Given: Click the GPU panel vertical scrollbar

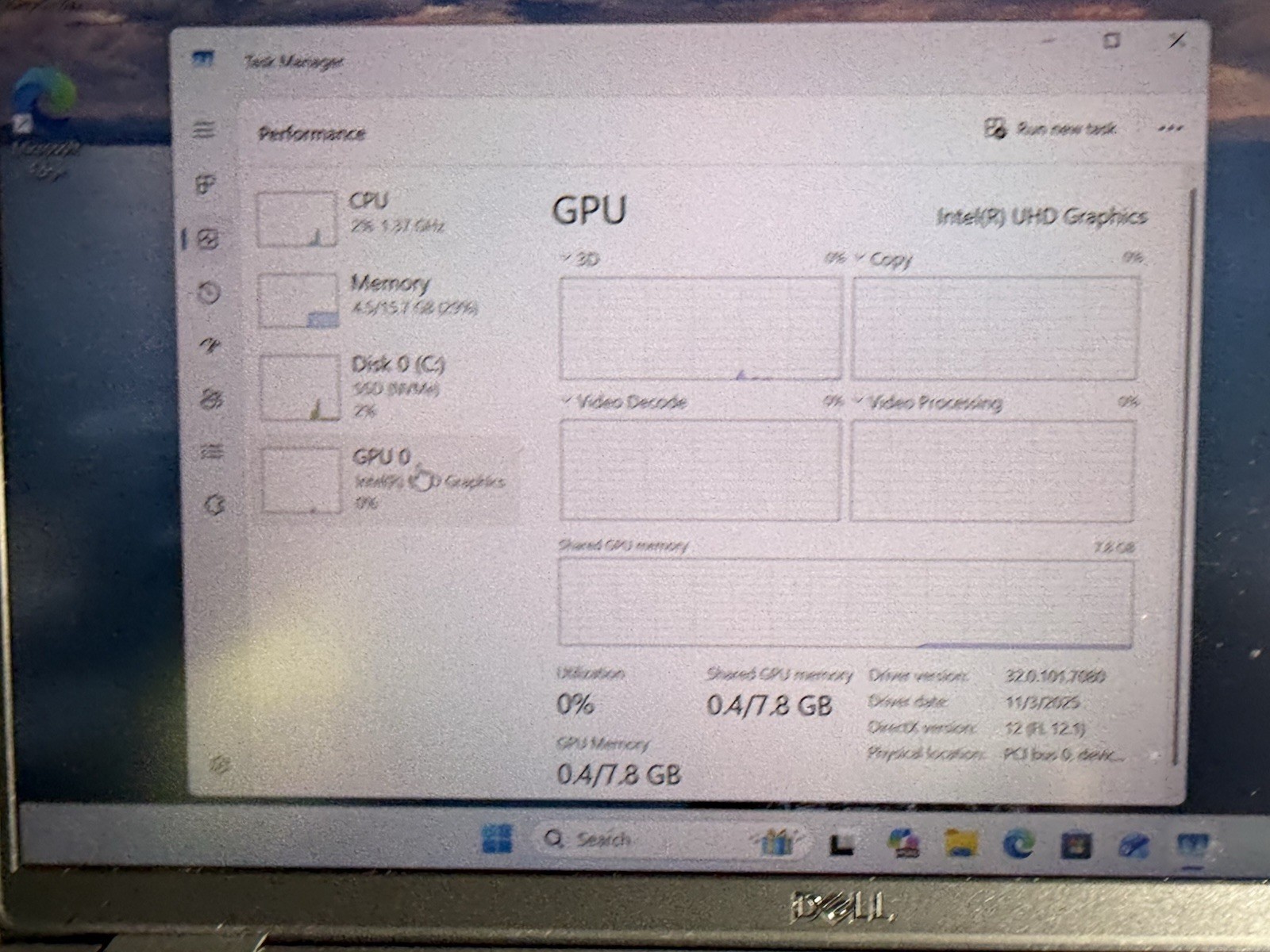Looking at the screenshot, I should [x=1184, y=476].
